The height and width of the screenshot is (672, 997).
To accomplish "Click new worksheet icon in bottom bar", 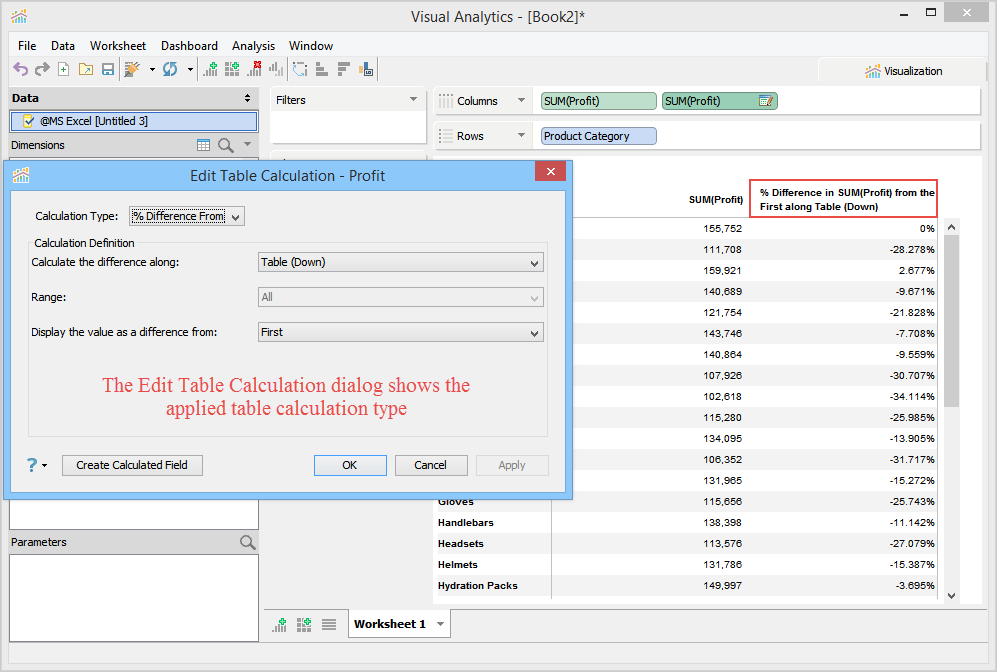I will 280,624.
